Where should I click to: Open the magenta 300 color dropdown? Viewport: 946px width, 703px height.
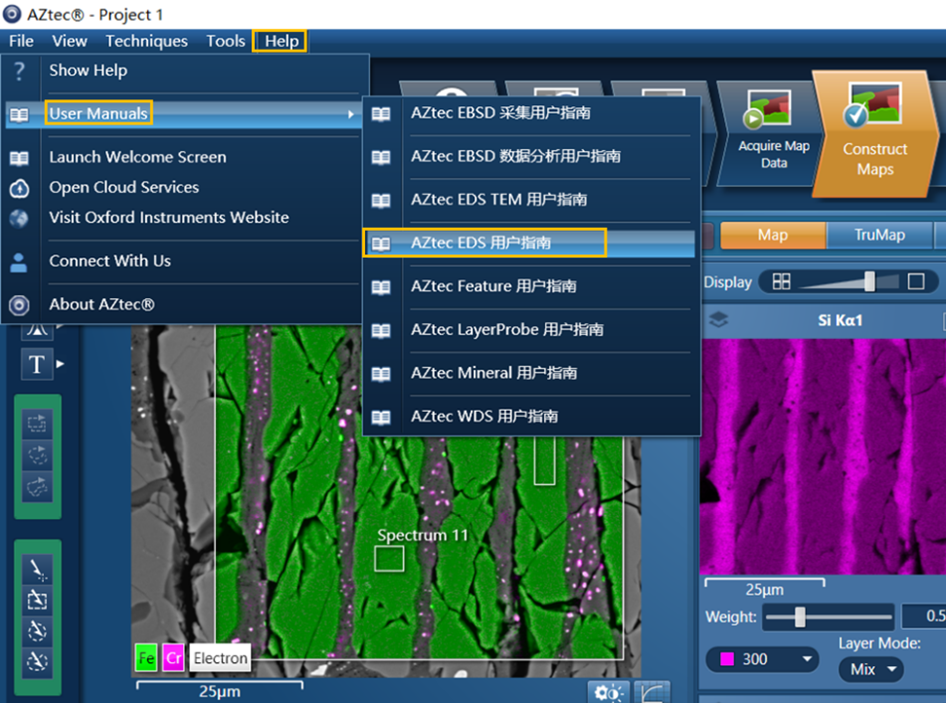[x=763, y=660]
